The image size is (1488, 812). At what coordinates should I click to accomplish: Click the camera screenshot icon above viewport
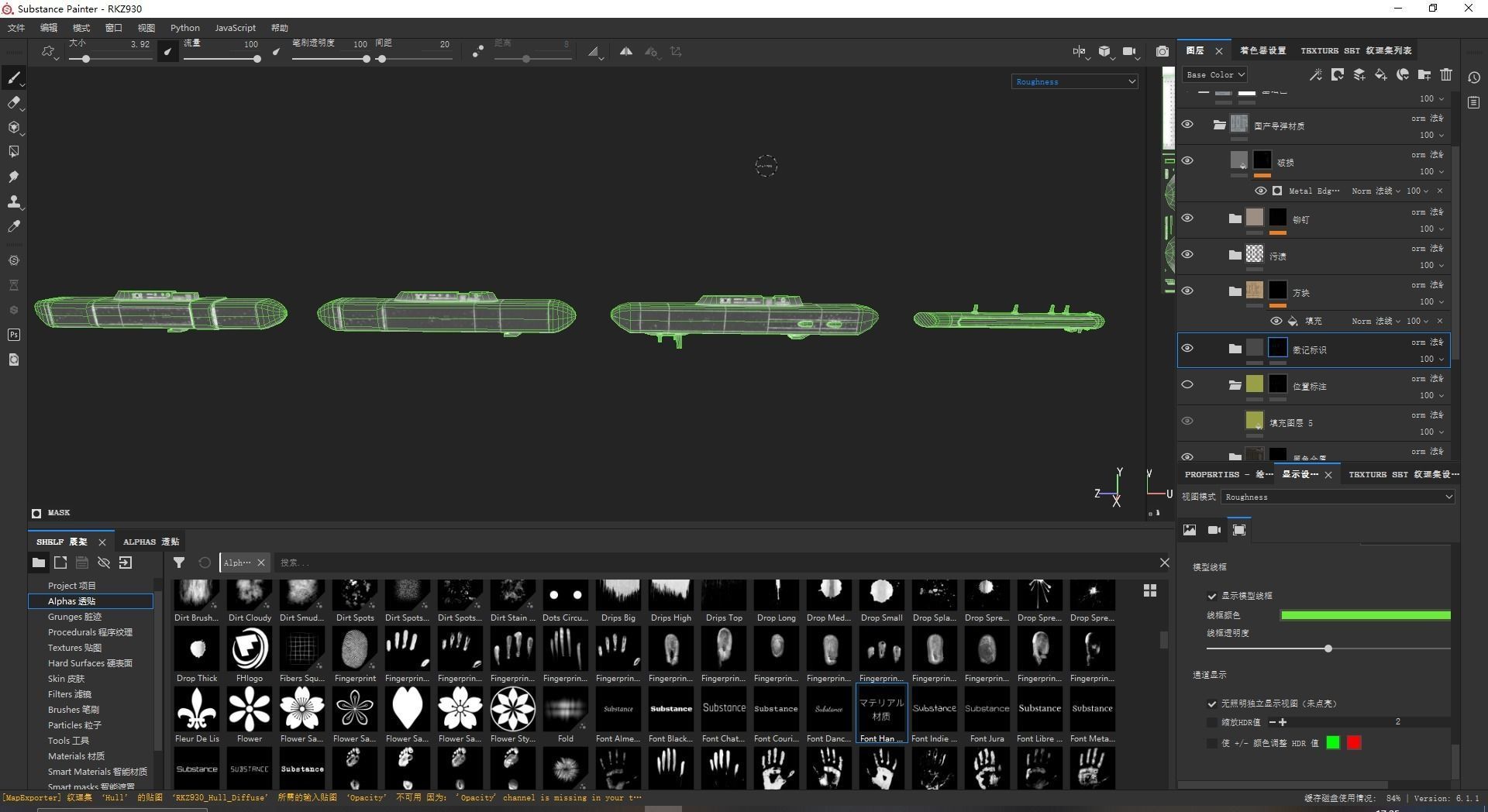click(x=1162, y=52)
